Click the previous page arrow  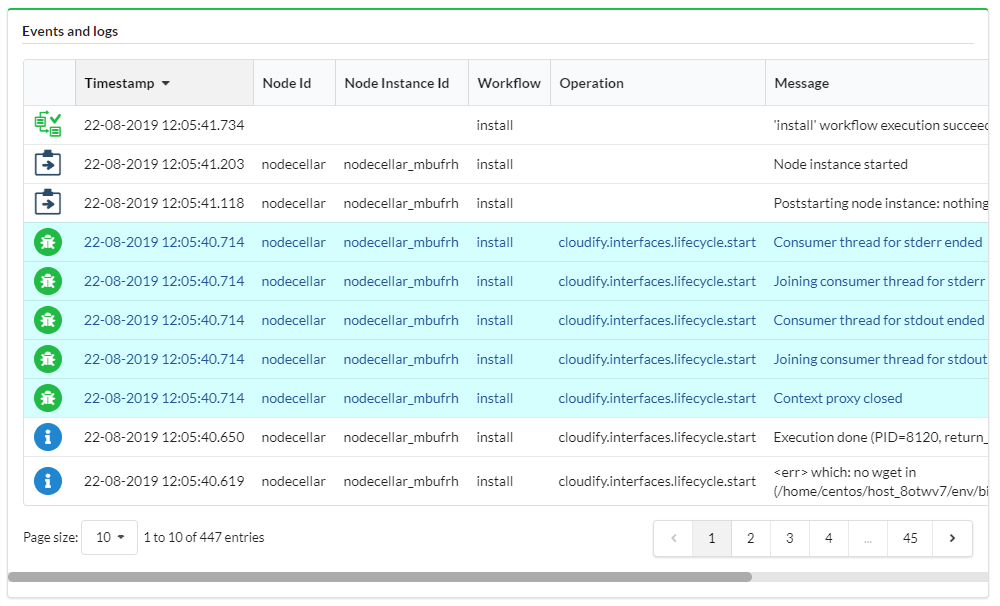coord(673,538)
